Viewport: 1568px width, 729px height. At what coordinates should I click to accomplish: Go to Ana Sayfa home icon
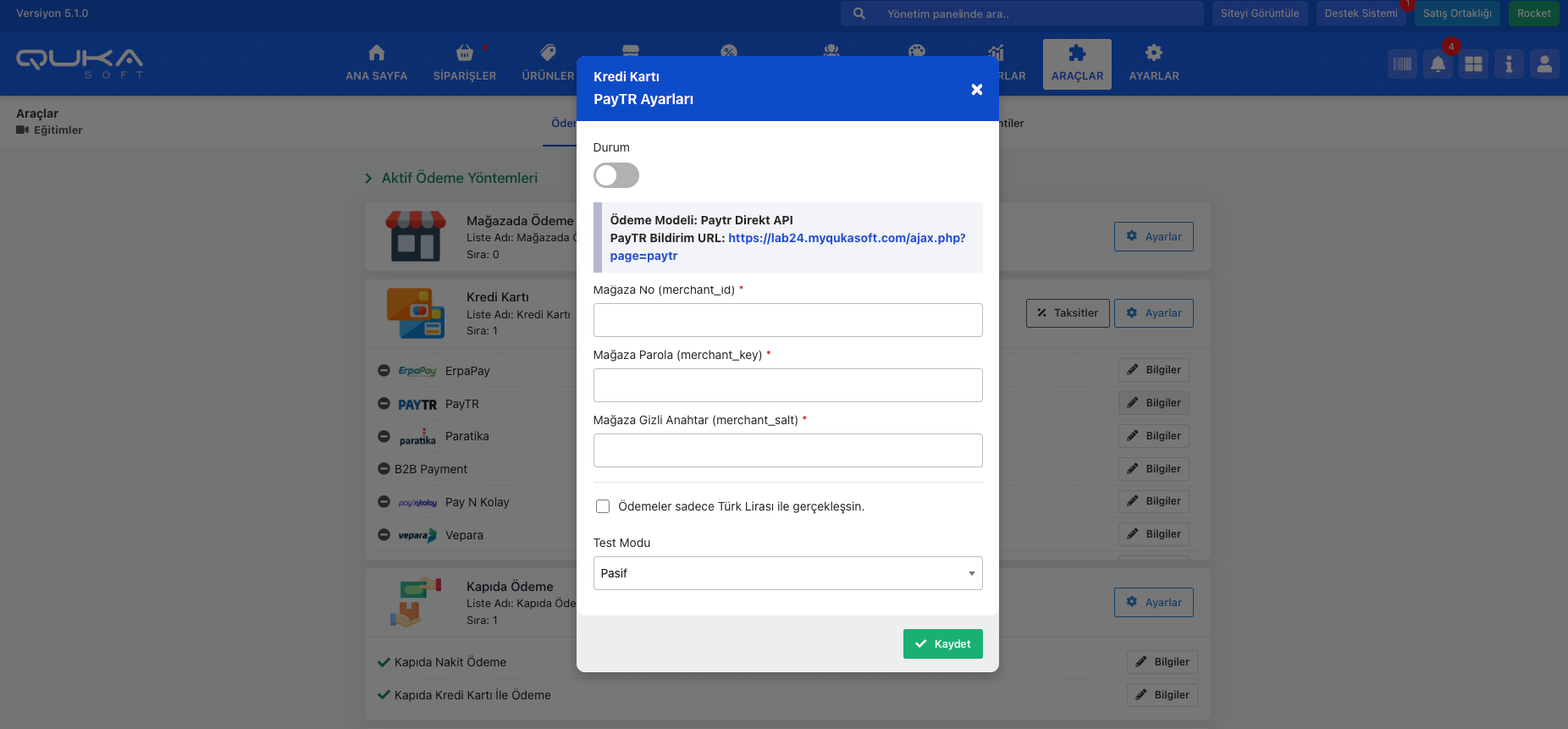click(x=377, y=53)
